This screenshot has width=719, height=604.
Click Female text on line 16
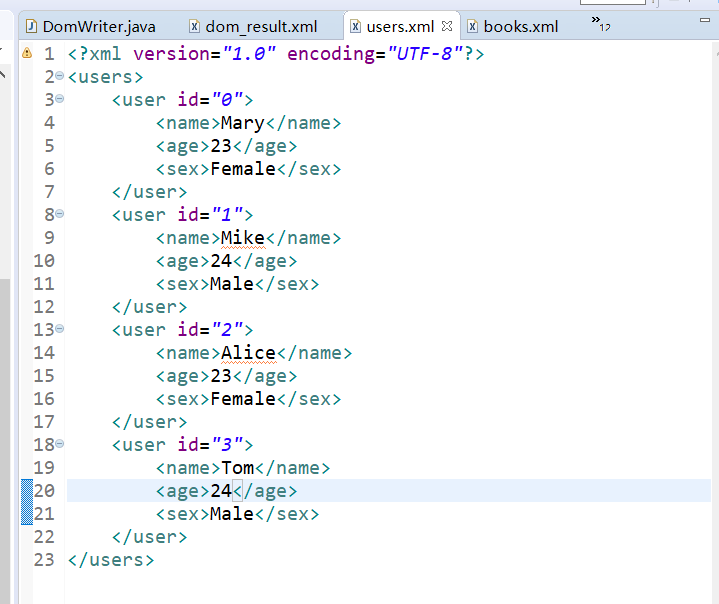243,399
